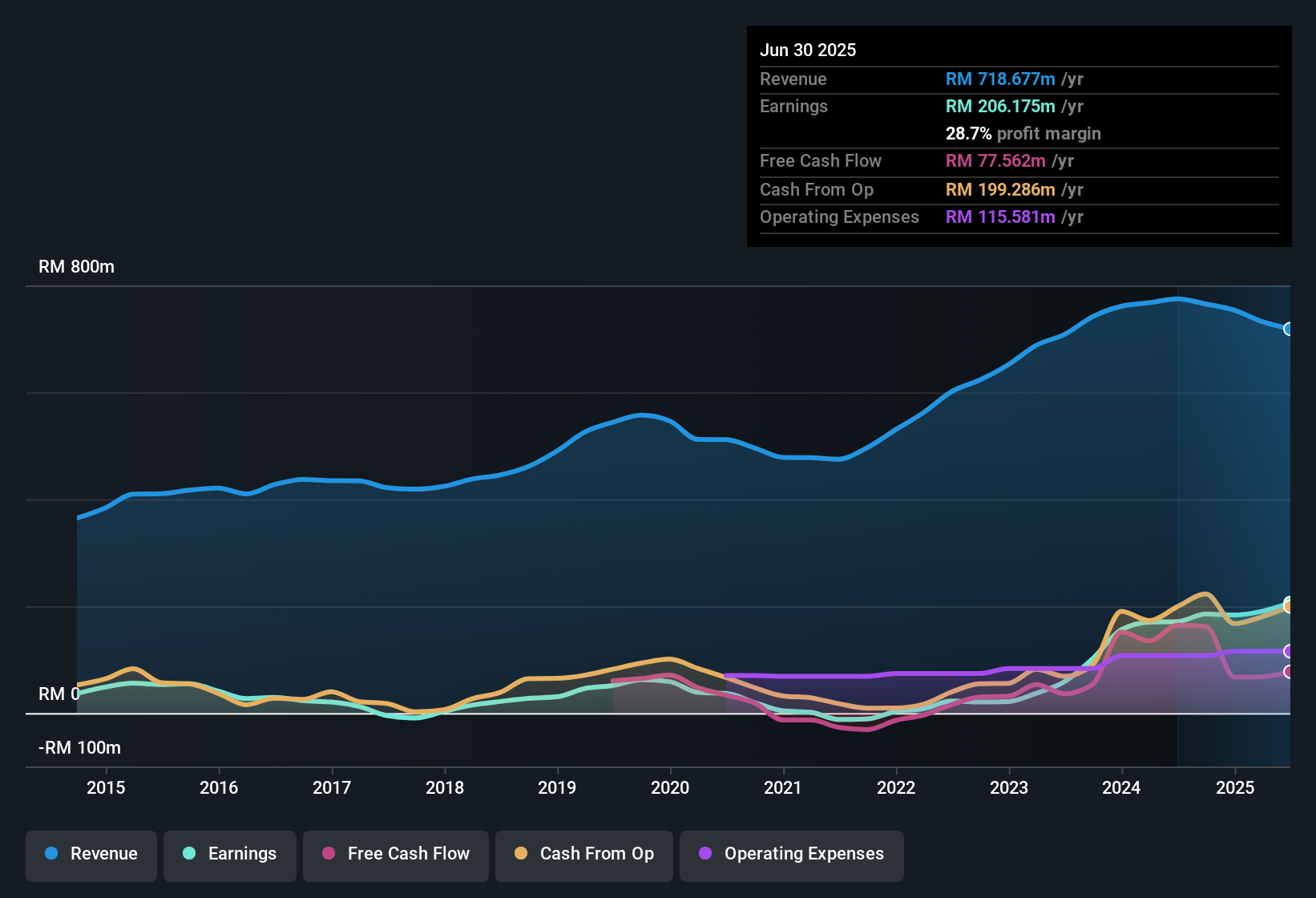Select the Earnings endpoint marker on chart
1316x898 pixels.
coord(1289,601)
